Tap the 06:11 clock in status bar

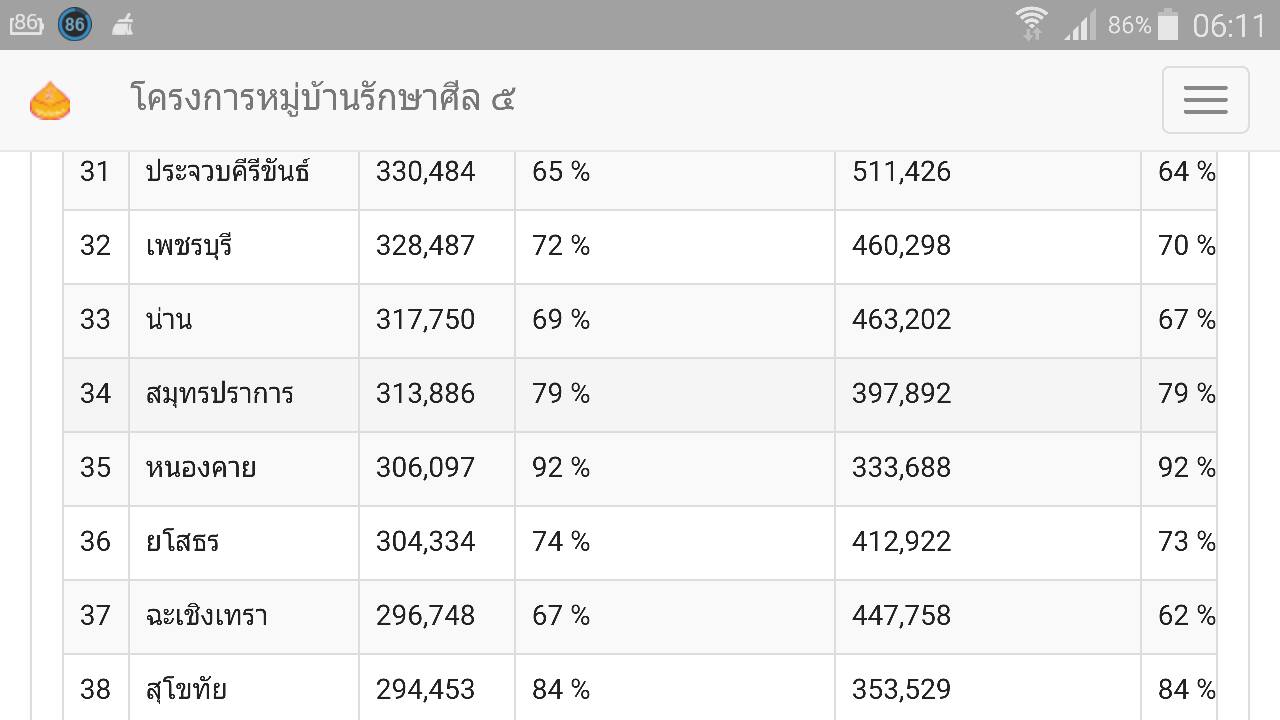pyautogui.click(x=1229, y=25)
